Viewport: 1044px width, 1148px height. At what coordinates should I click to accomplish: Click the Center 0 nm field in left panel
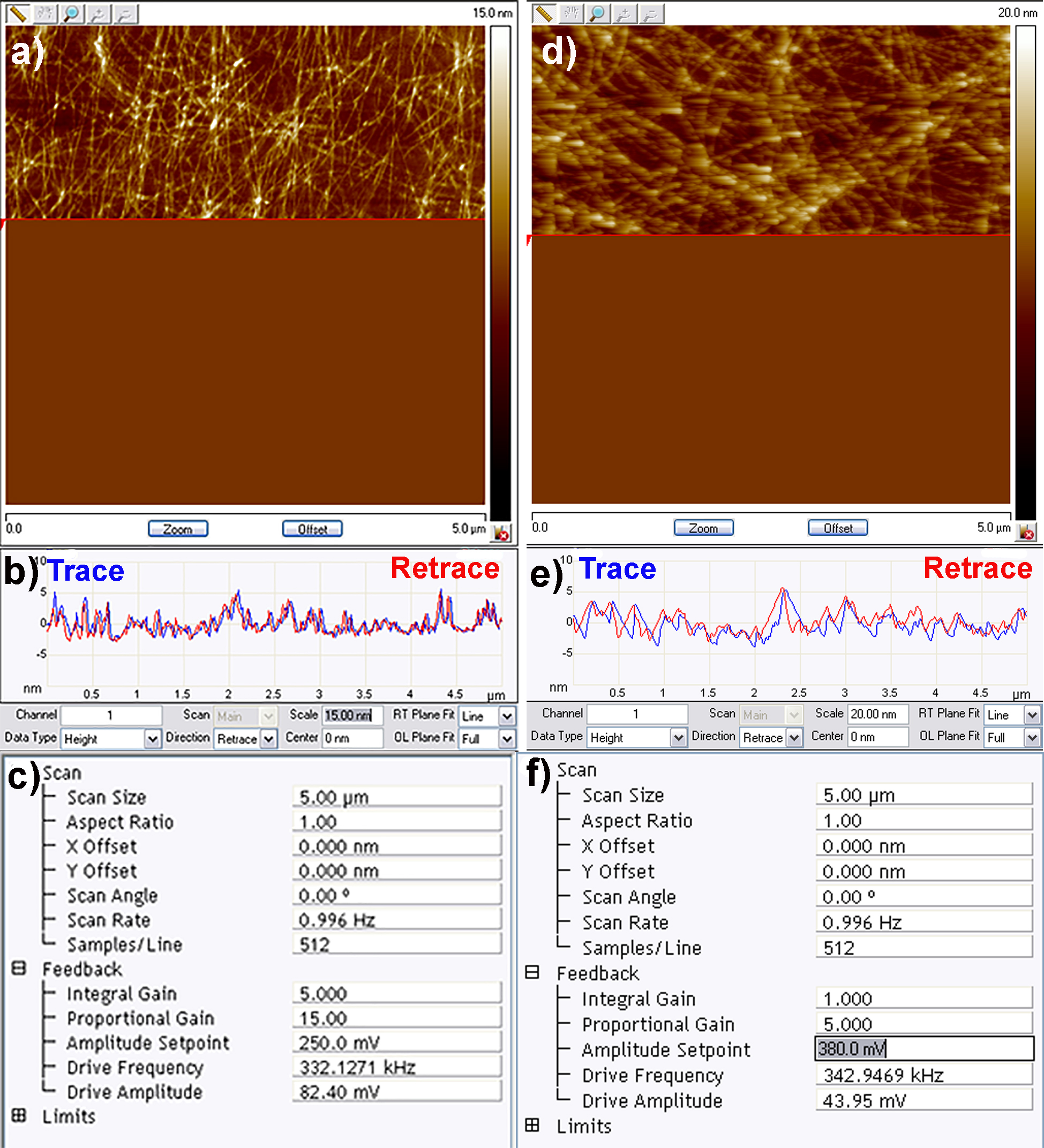pyautogui.click(x=352, y=739)
